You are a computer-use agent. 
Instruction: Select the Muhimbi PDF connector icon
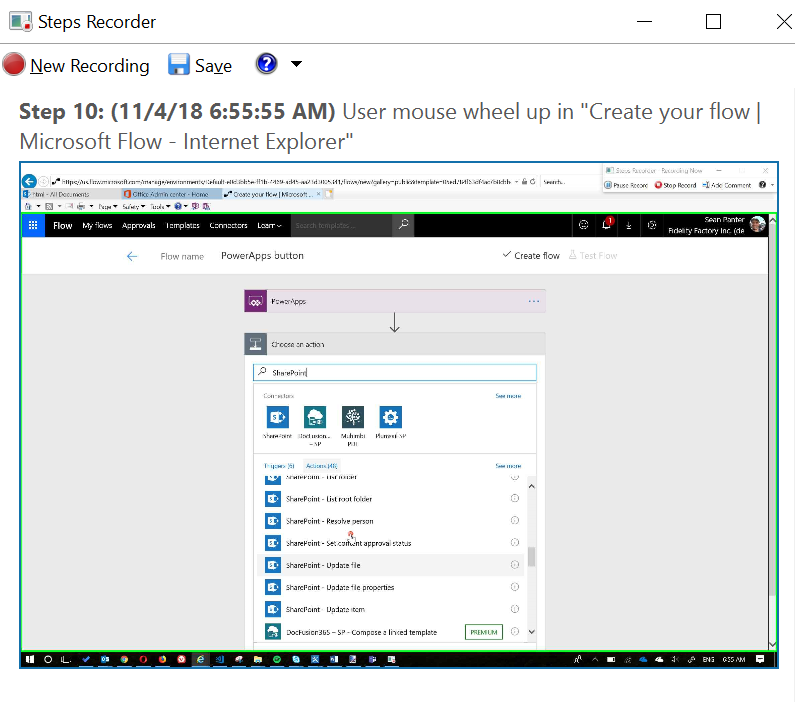click(353, 417)
